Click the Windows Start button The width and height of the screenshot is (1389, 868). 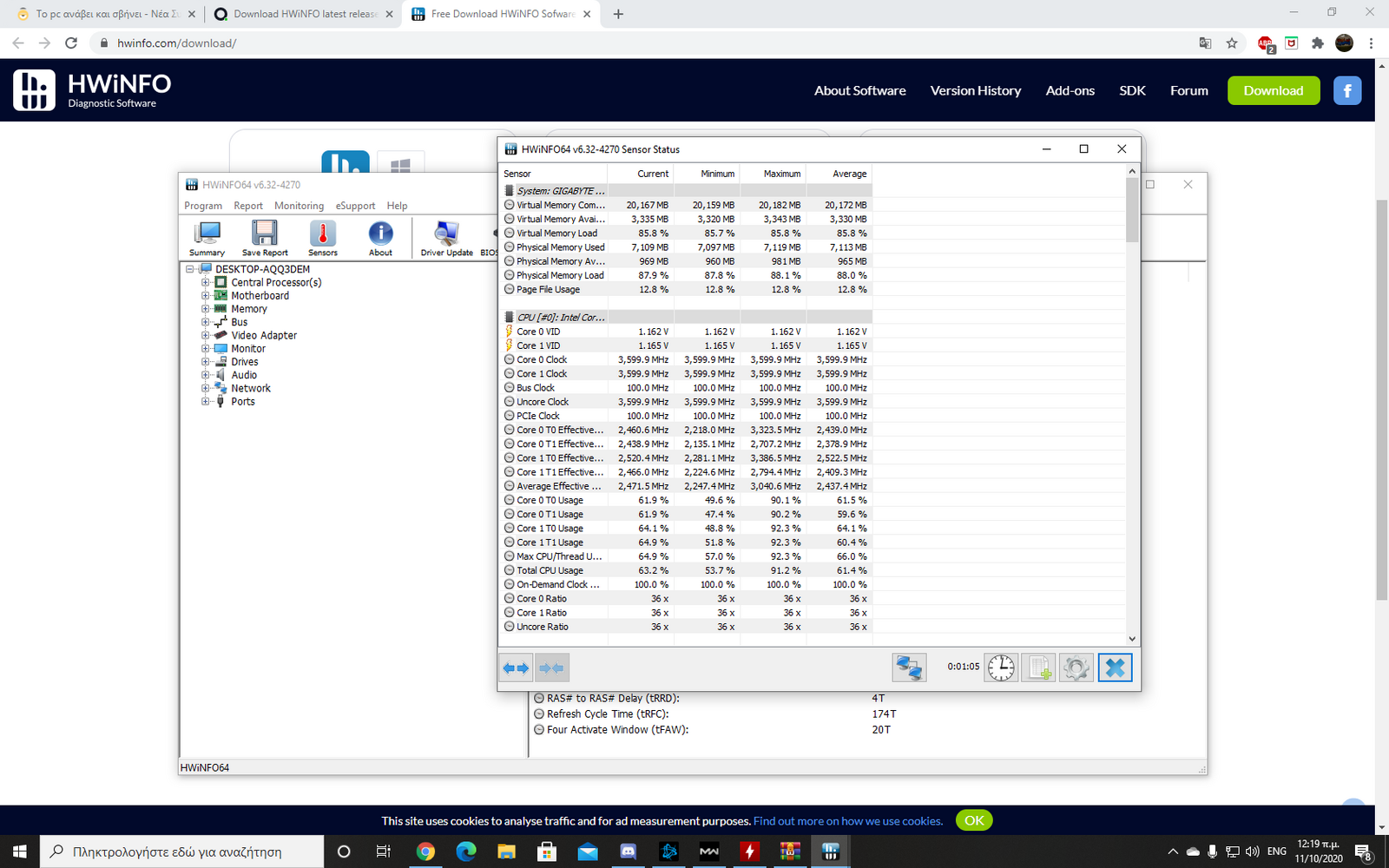19,852
